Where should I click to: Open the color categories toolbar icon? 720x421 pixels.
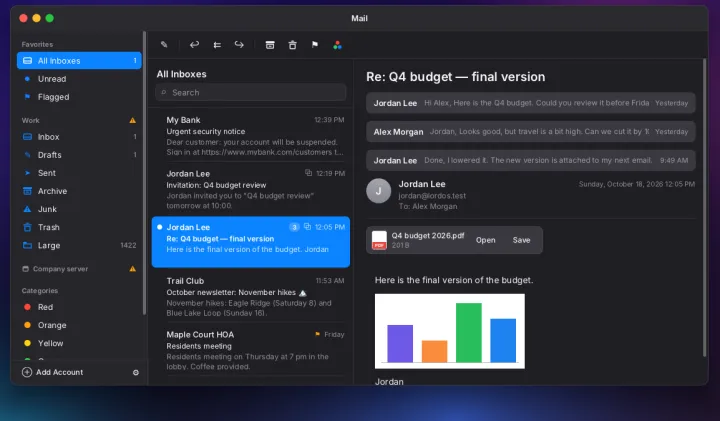[338, 45]
